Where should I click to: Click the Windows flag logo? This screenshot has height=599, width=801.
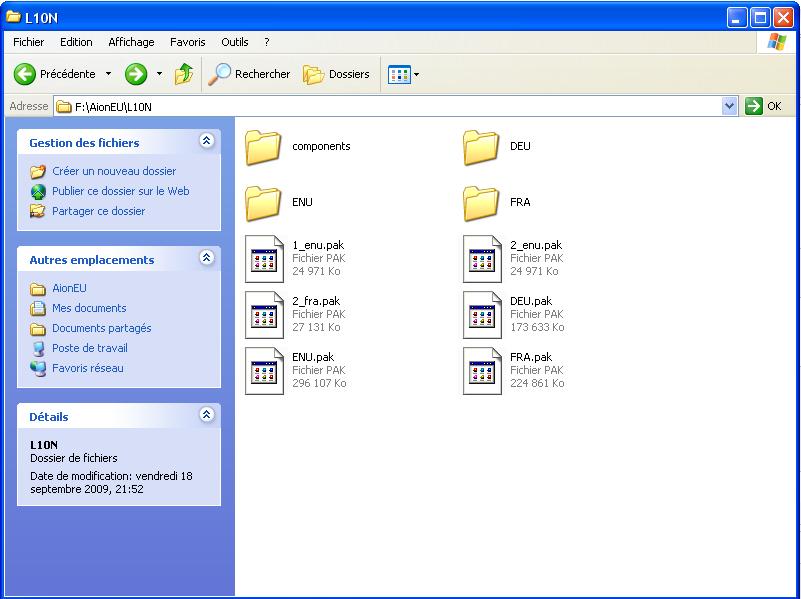tap(776, 42)
